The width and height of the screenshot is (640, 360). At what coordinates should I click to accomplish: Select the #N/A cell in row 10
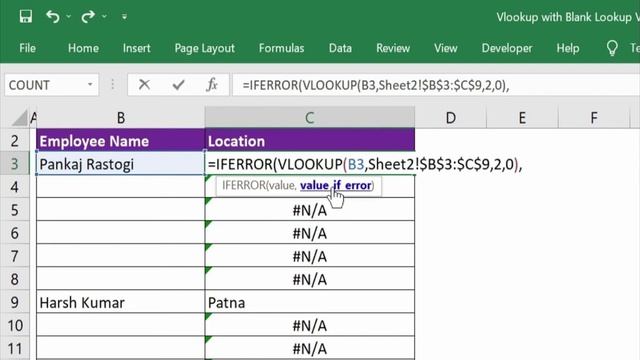[310, 325]
